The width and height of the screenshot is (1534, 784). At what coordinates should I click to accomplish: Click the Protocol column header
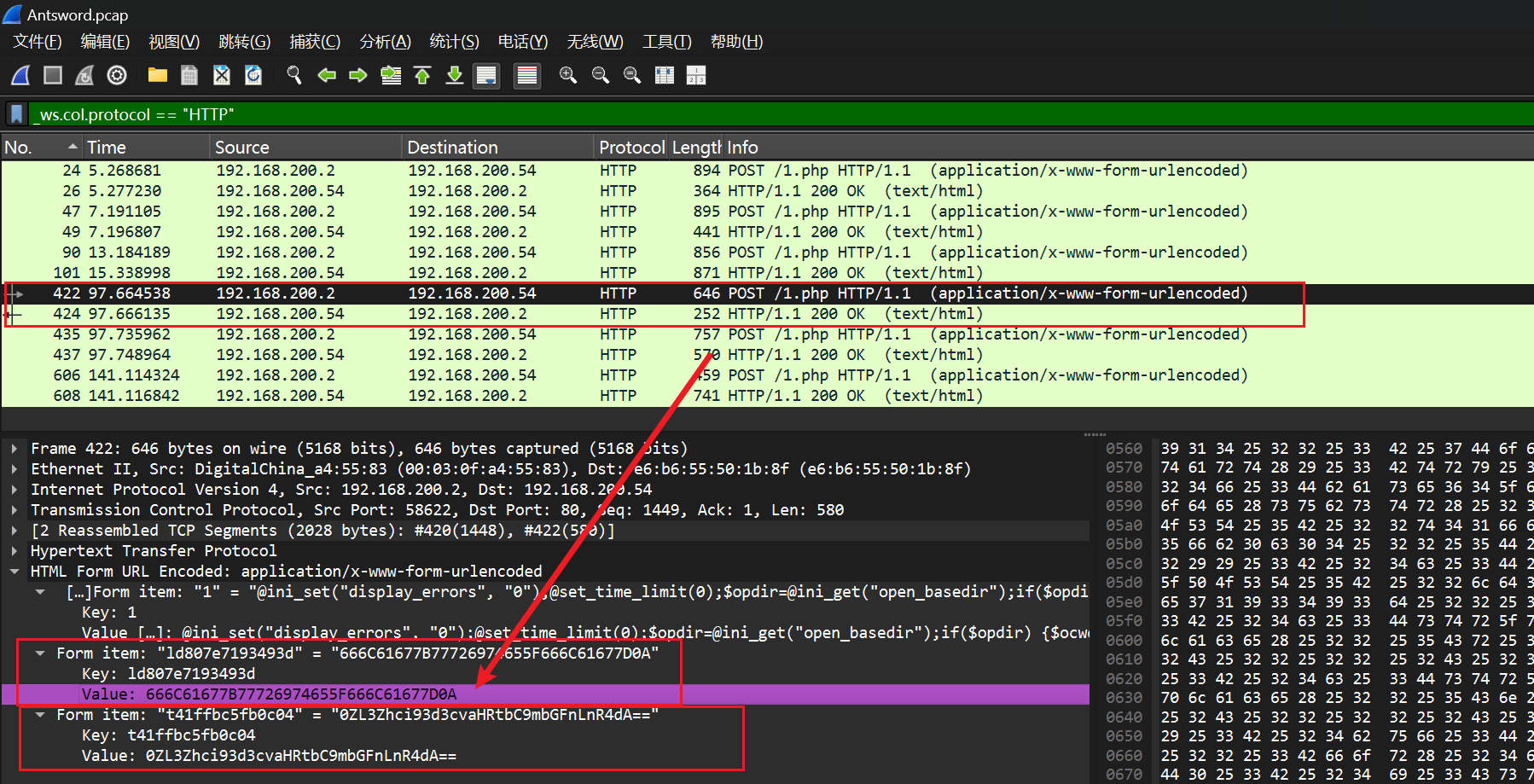click(630, 148)
